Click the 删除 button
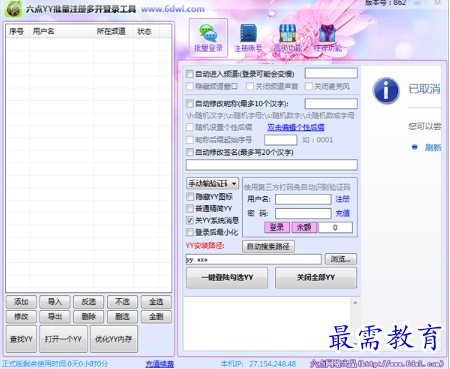The height and width of the screenshot is (369, 450). [x=89, y=316]
